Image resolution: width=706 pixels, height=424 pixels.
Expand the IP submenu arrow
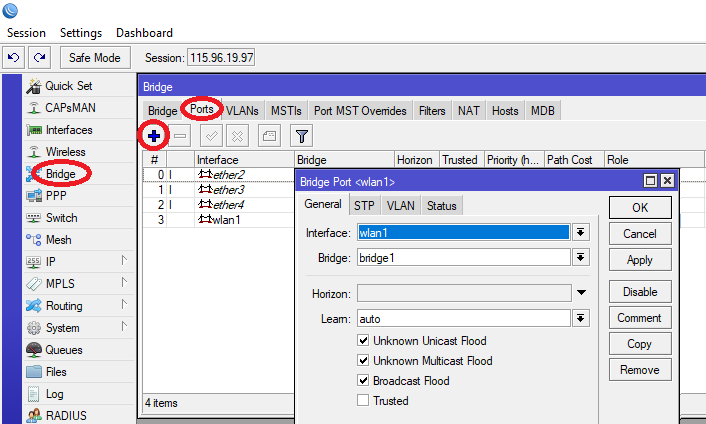pos(124,260)
